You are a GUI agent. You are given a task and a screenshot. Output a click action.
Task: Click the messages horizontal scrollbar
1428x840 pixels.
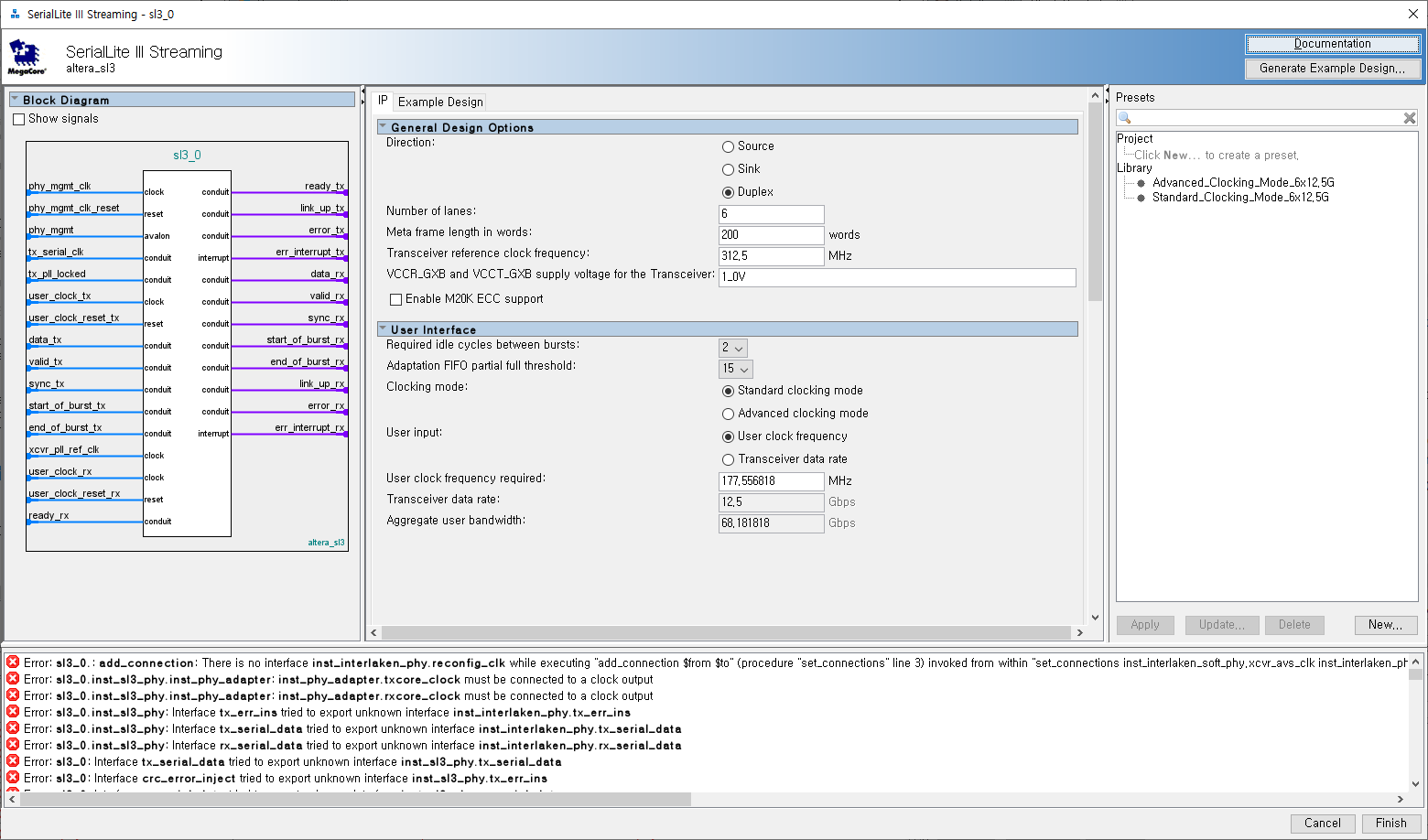click(356, 799)
